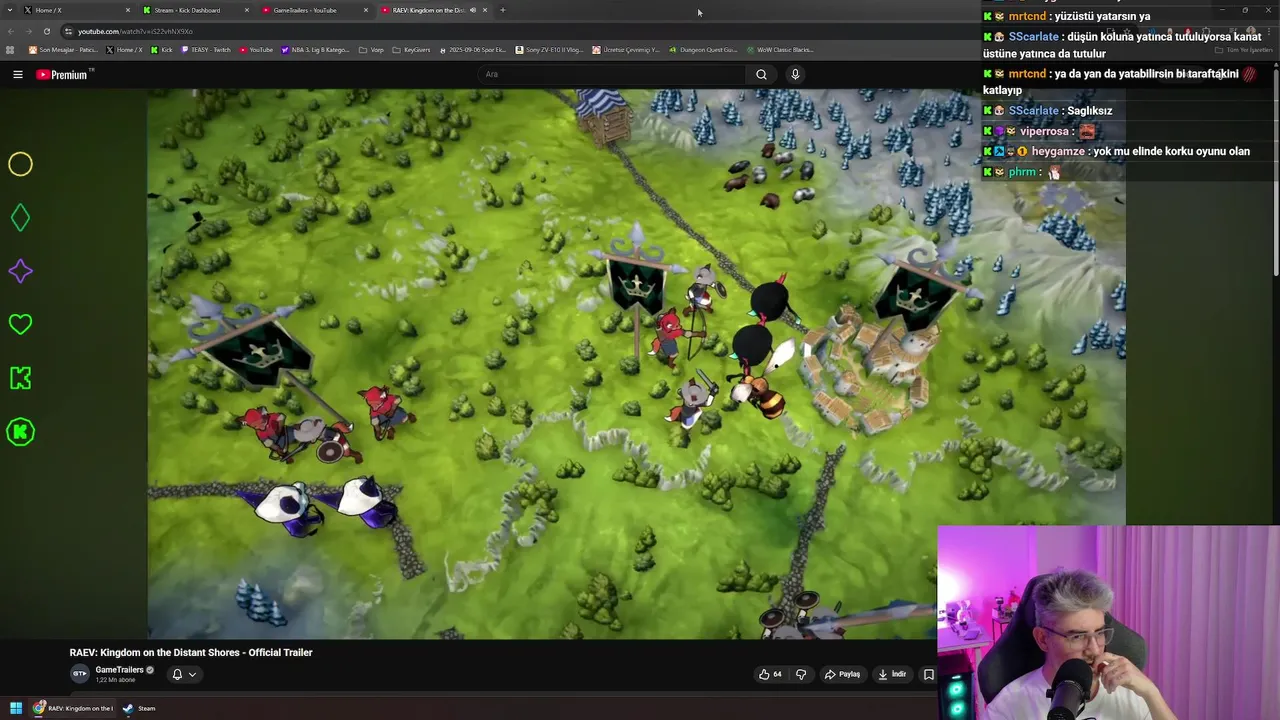Download the video with İndir button
The height and width of the screenshot is (720, 1280).
(892, 674)
